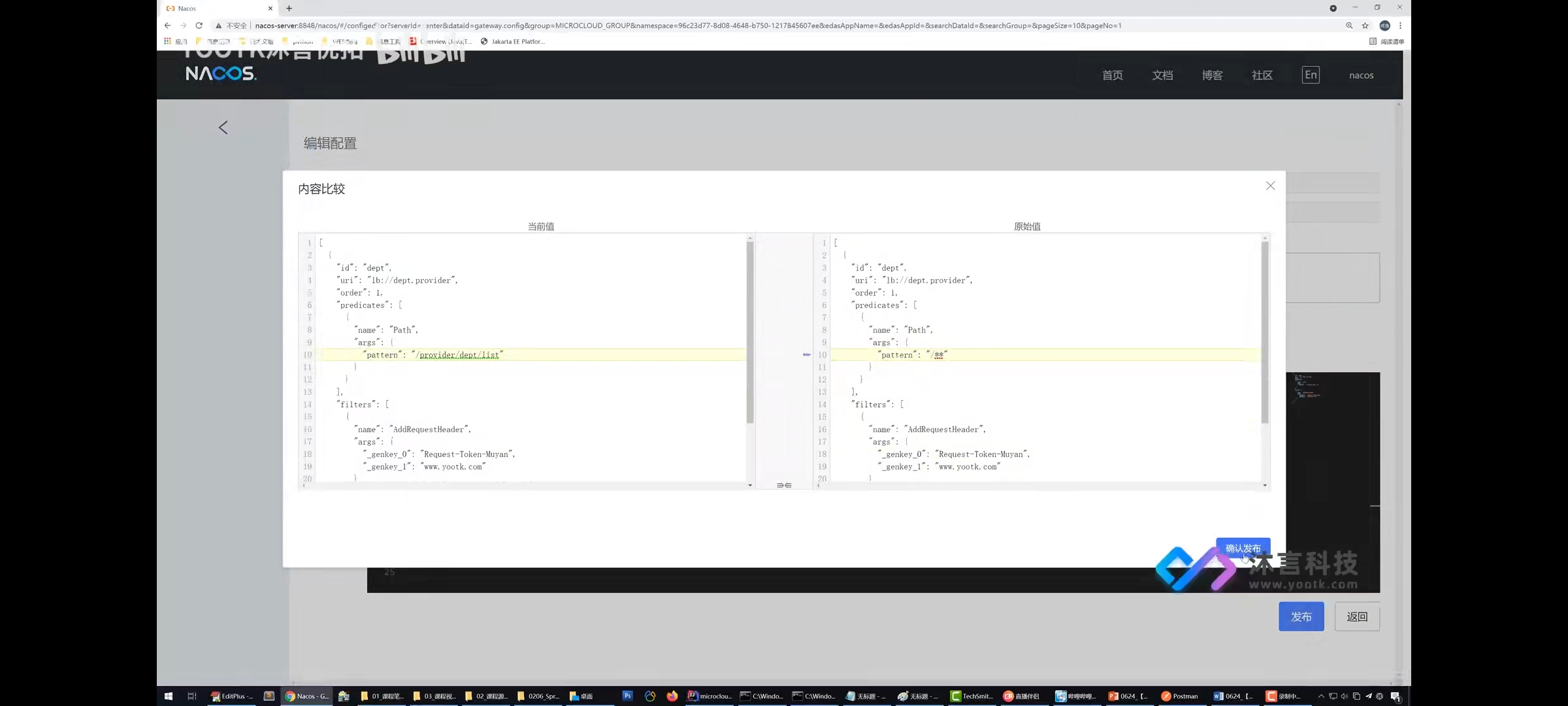Viewport: 1568px width, 706px height.
Task: Click the browser back button
Action: click(168, 25)
